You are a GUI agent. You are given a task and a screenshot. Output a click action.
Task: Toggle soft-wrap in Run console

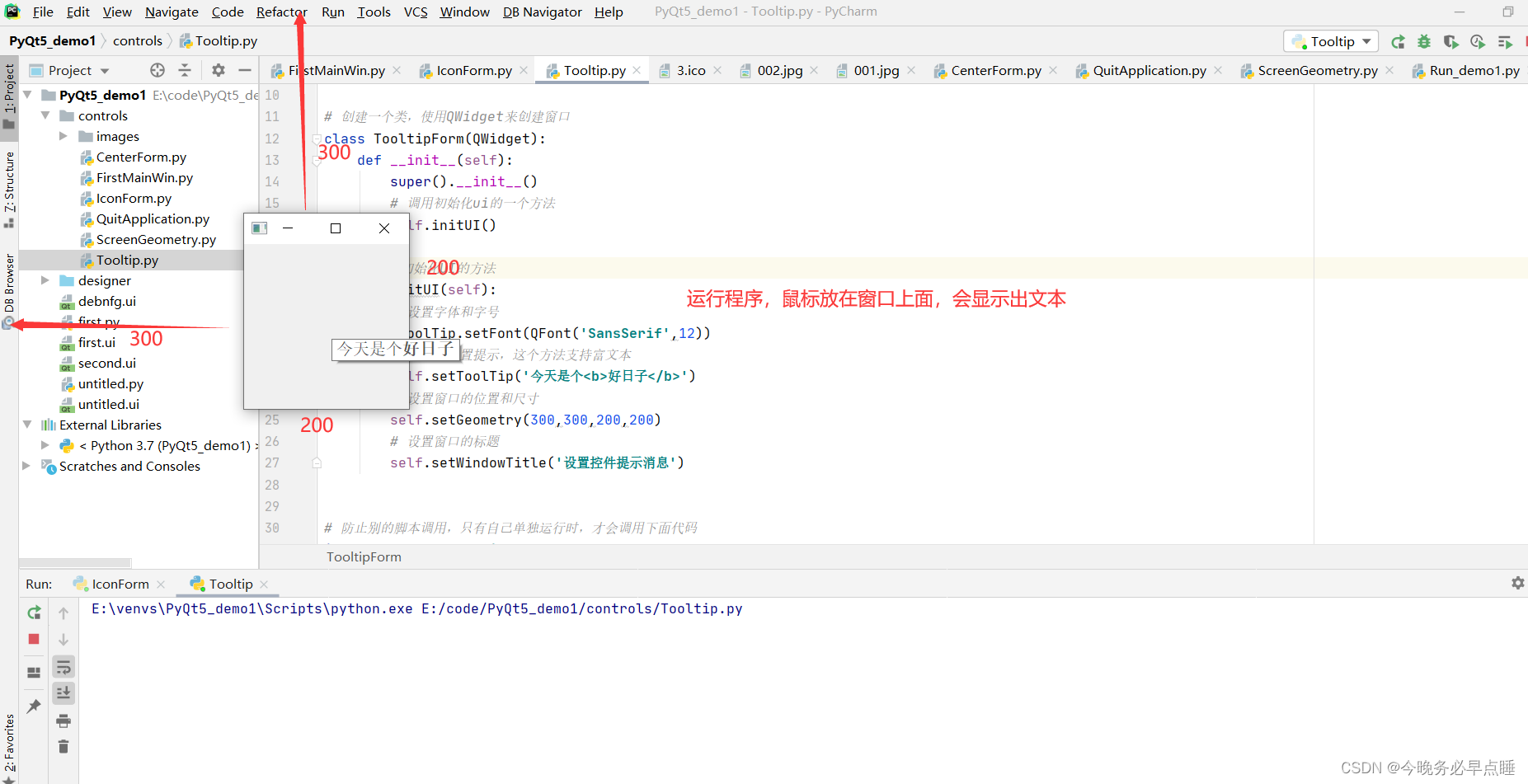pos(63,666)
